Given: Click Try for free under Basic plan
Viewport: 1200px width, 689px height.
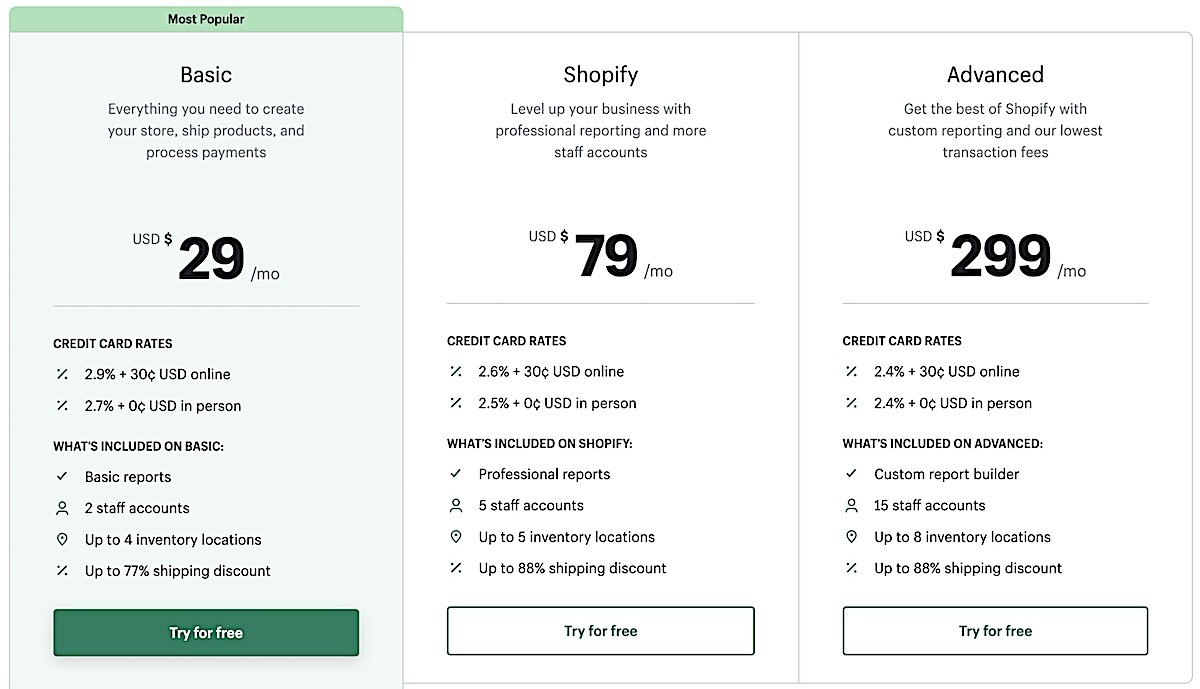Looking at the screenshot, I should tap(206, 633).
